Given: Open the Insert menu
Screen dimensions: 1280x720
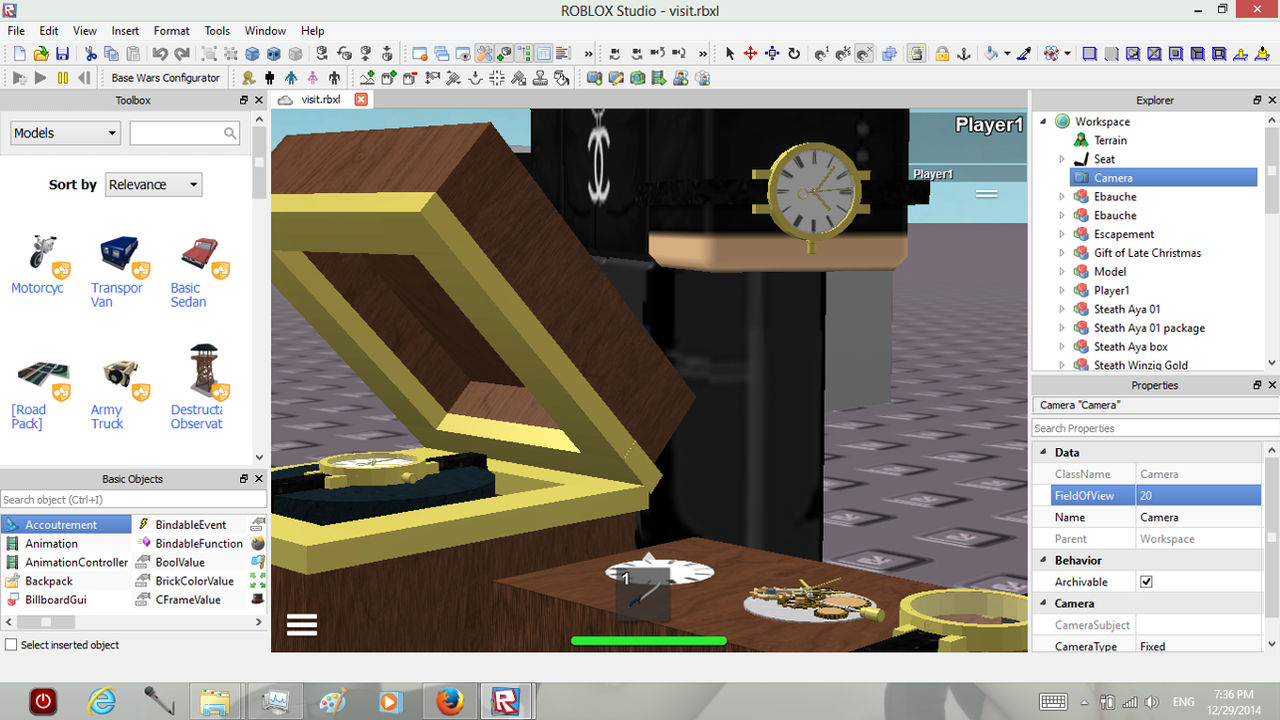Looking at the screenshot, I should [x=125, y=31].
